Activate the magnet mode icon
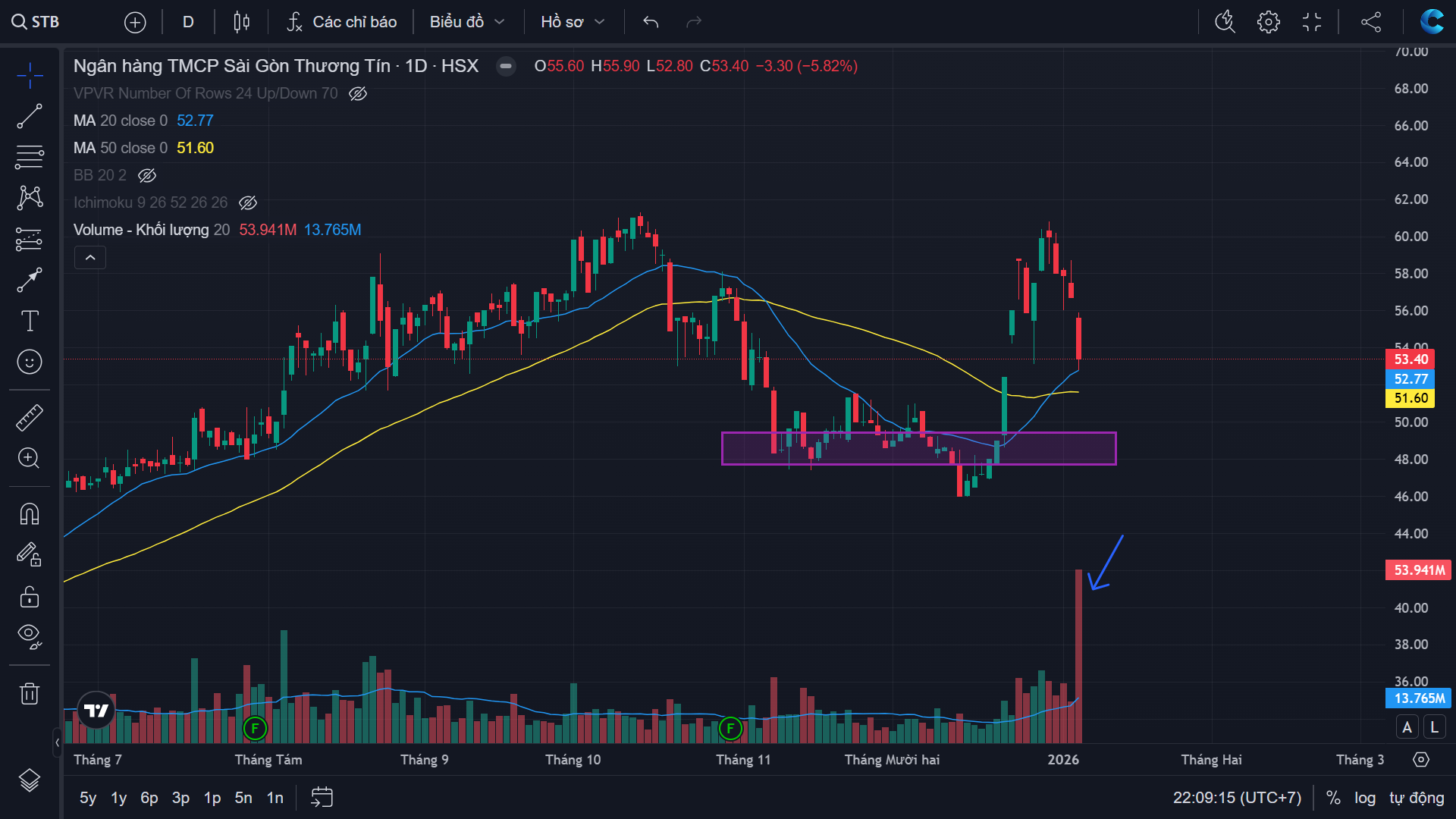This screenshot has height=819, width=1456. click(x=30, y=514)
